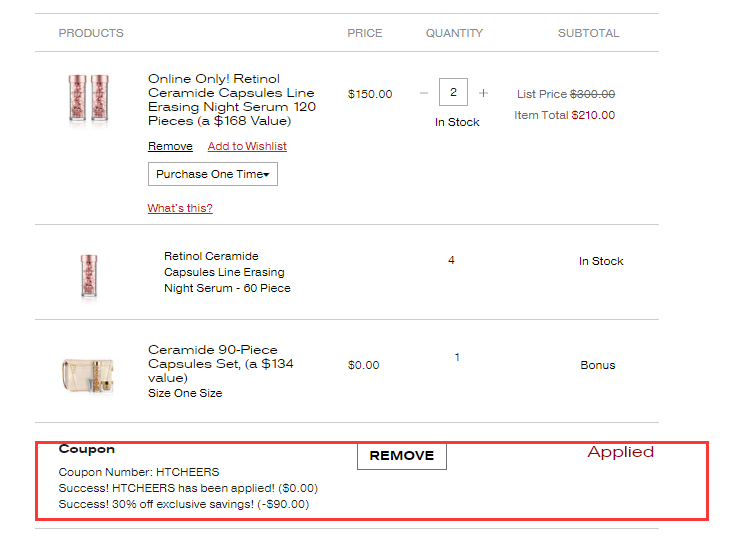Open the 60 Piece serum product thumbnail

pyautogui.click(x=89, y=276)
